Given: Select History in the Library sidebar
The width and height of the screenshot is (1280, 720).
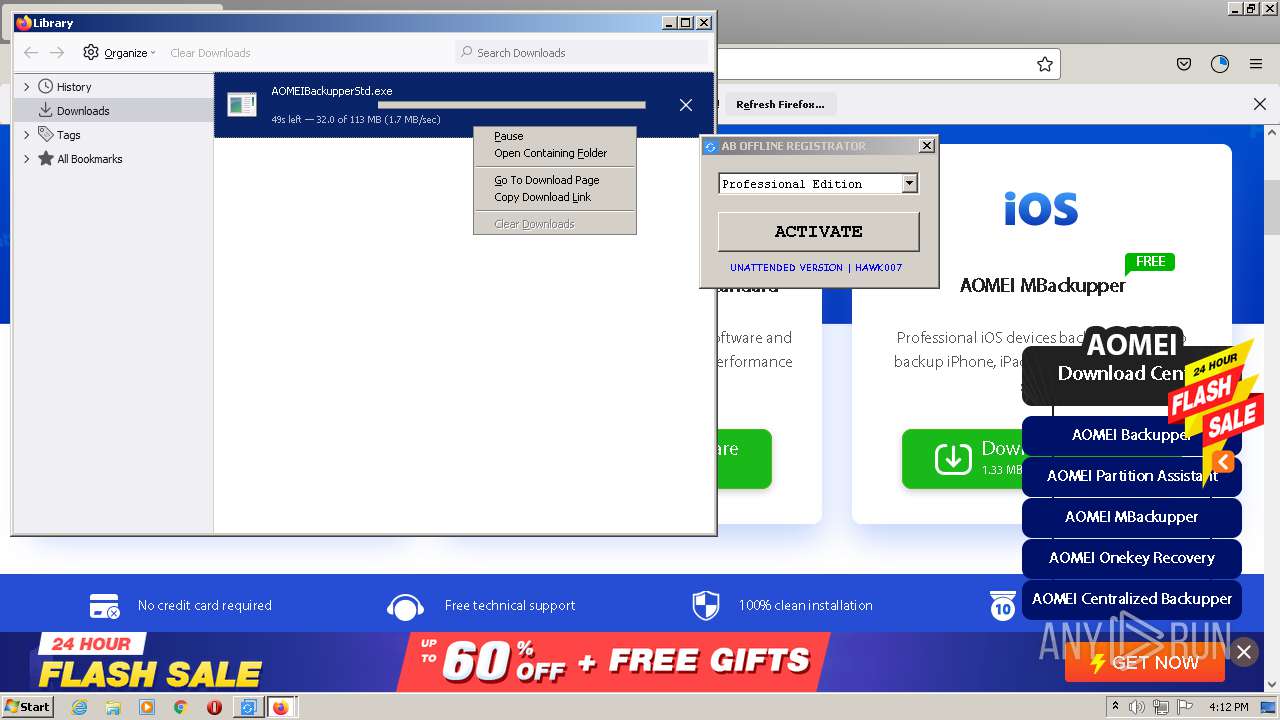Looking at the screenshot, I should coord(74,87).
